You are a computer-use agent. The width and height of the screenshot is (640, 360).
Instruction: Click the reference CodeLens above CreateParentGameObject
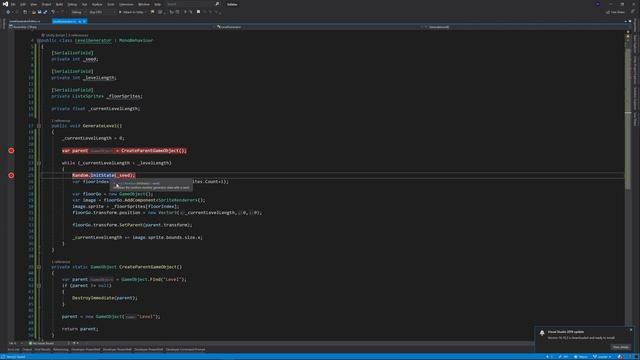tap(61, 262)
